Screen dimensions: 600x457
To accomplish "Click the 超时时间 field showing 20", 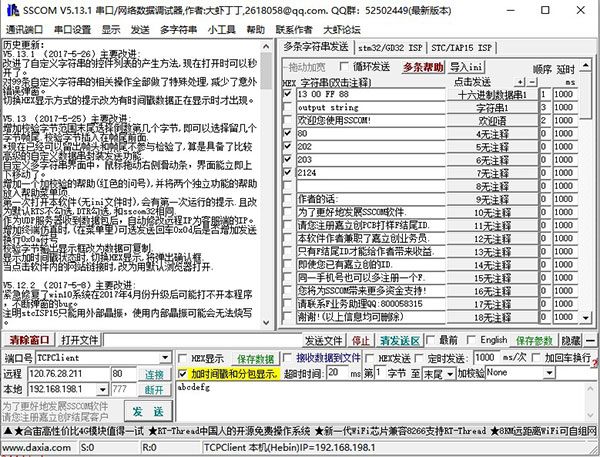I will [338, 373].
